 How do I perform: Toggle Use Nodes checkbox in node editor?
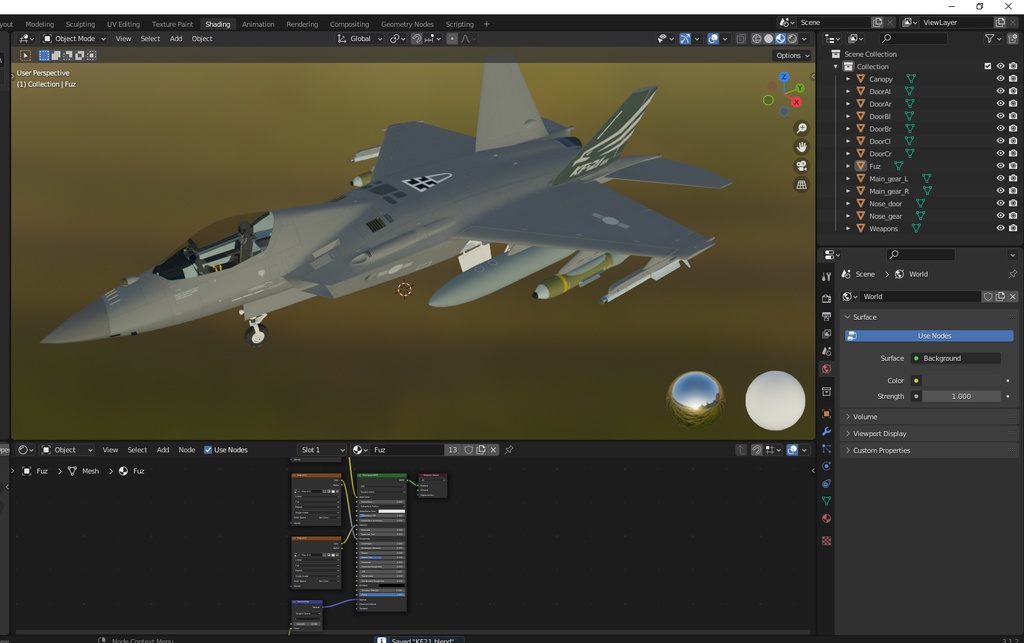coord(208,450)
